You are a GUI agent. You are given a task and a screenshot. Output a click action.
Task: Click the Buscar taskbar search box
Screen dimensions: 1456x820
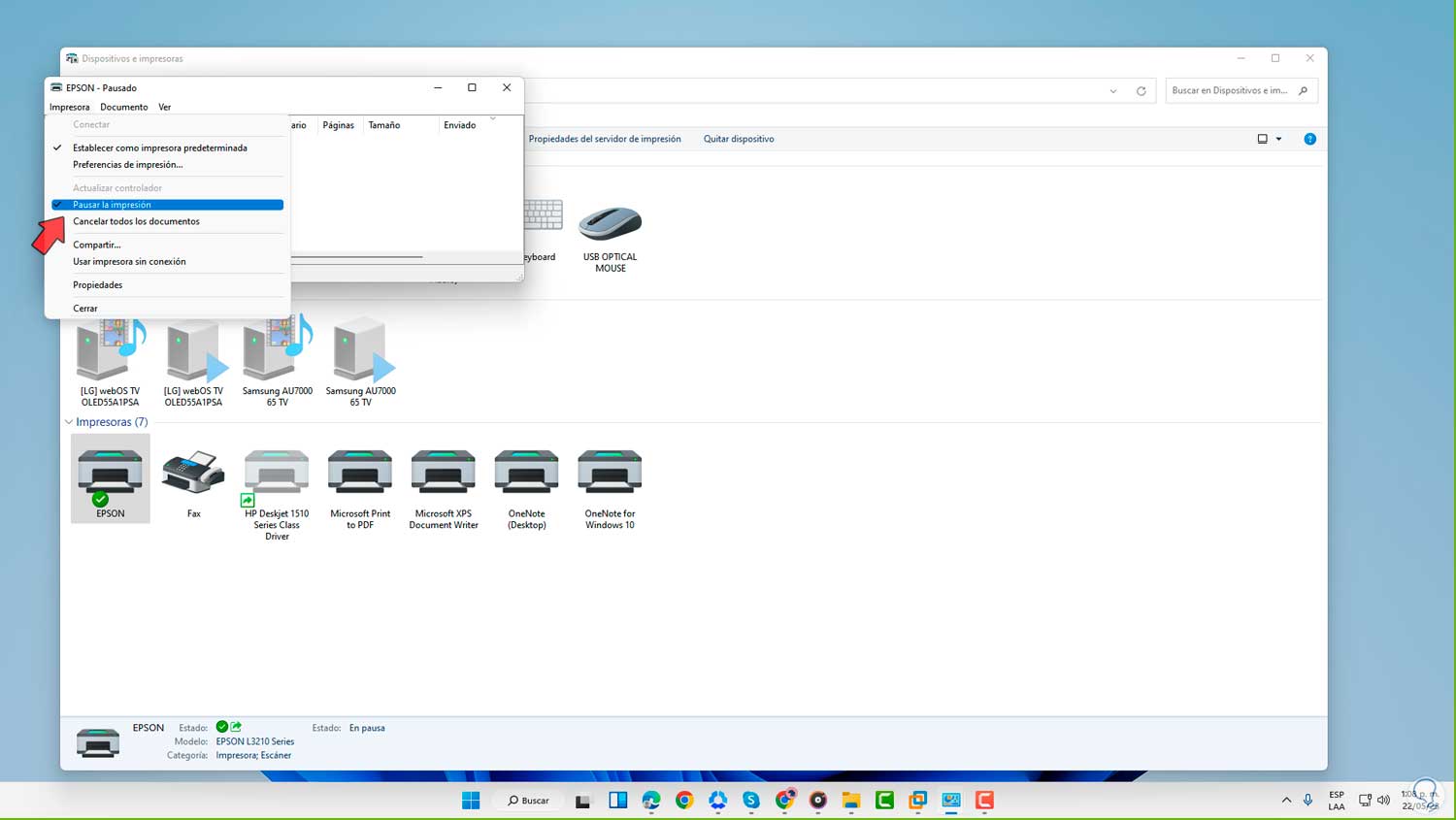click(528, 801)
